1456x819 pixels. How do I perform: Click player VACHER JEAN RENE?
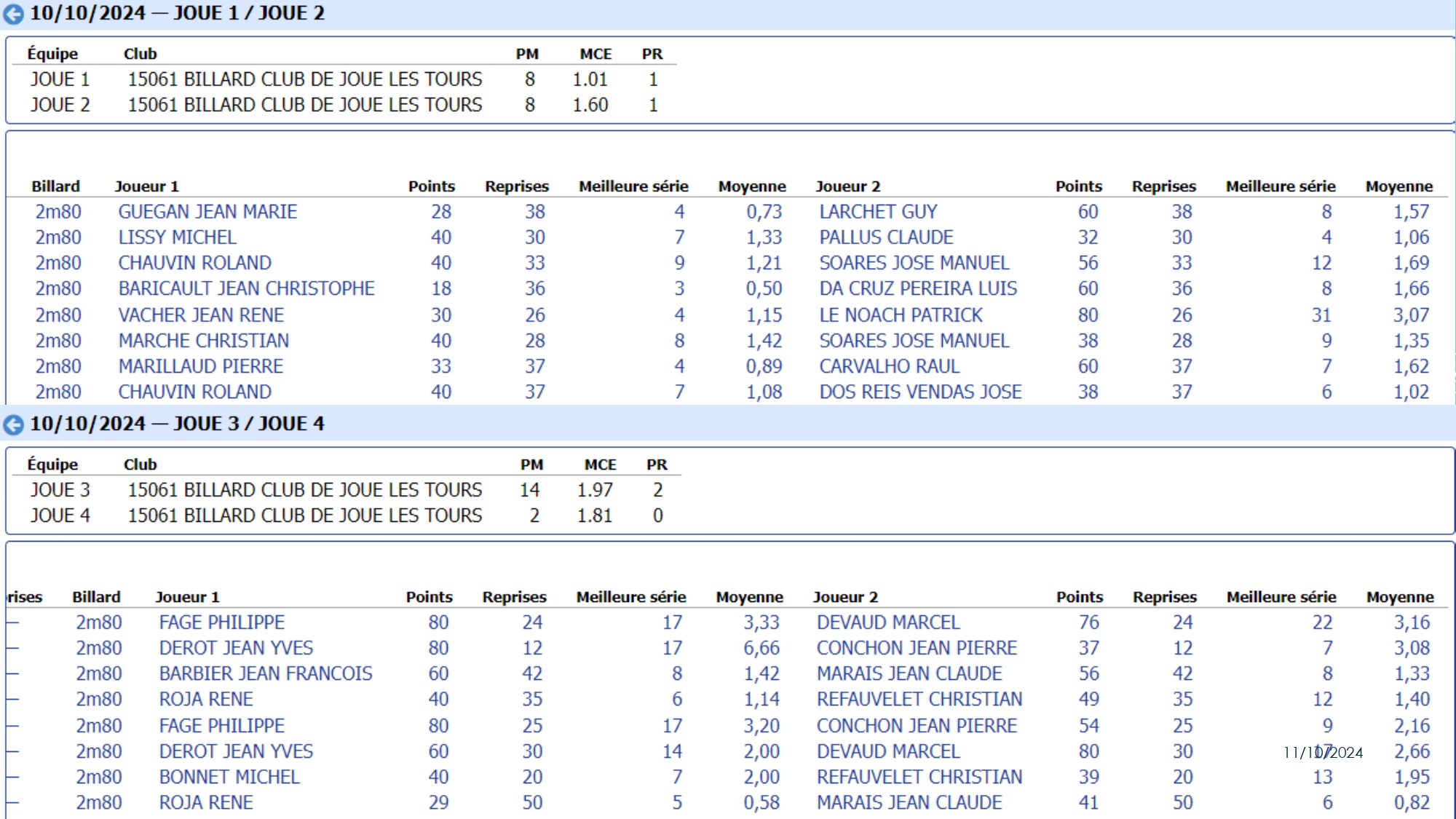pyautogui.click(x=201, y=315)
